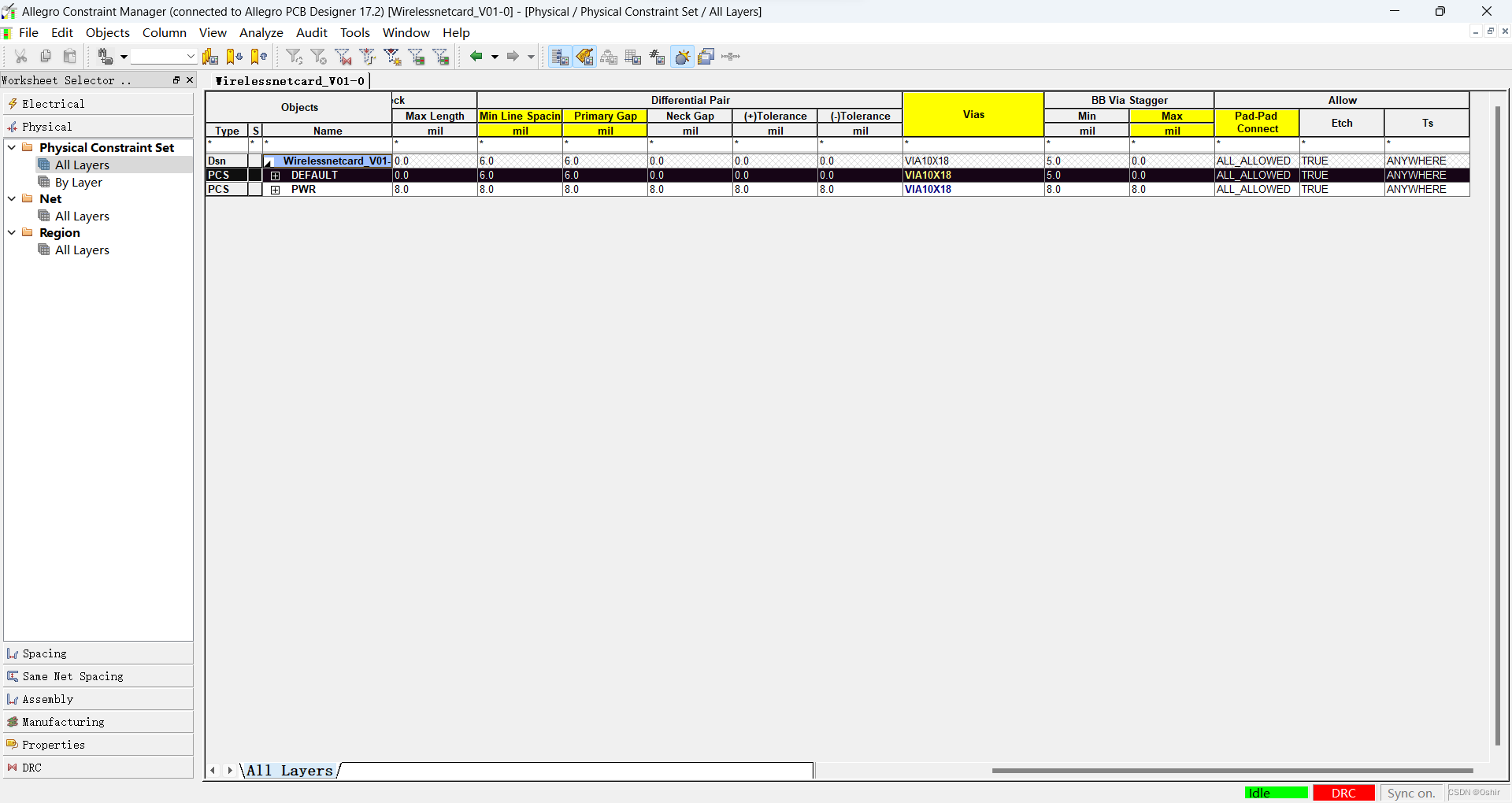Click the gray Forward arrow icon

pos(513,56)
